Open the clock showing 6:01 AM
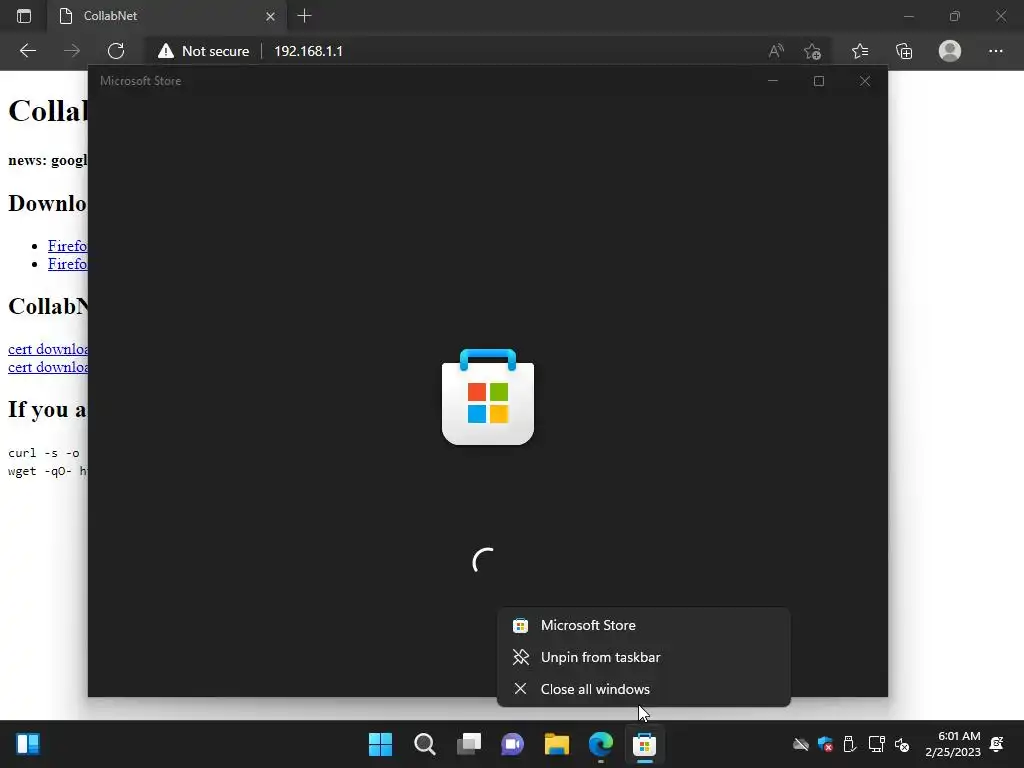 953,744
